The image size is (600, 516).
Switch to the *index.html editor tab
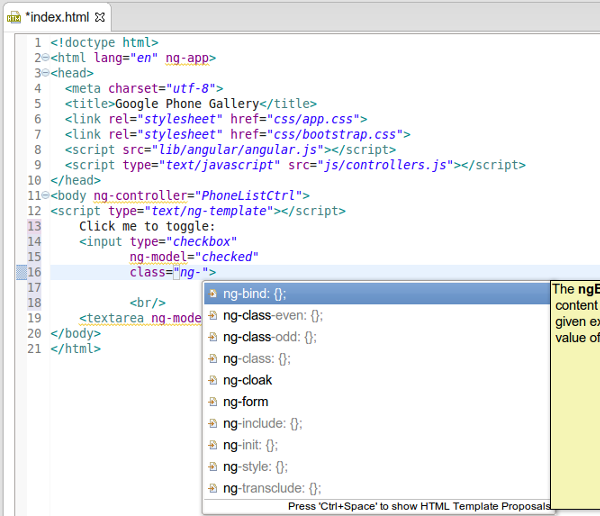point(57,17)
